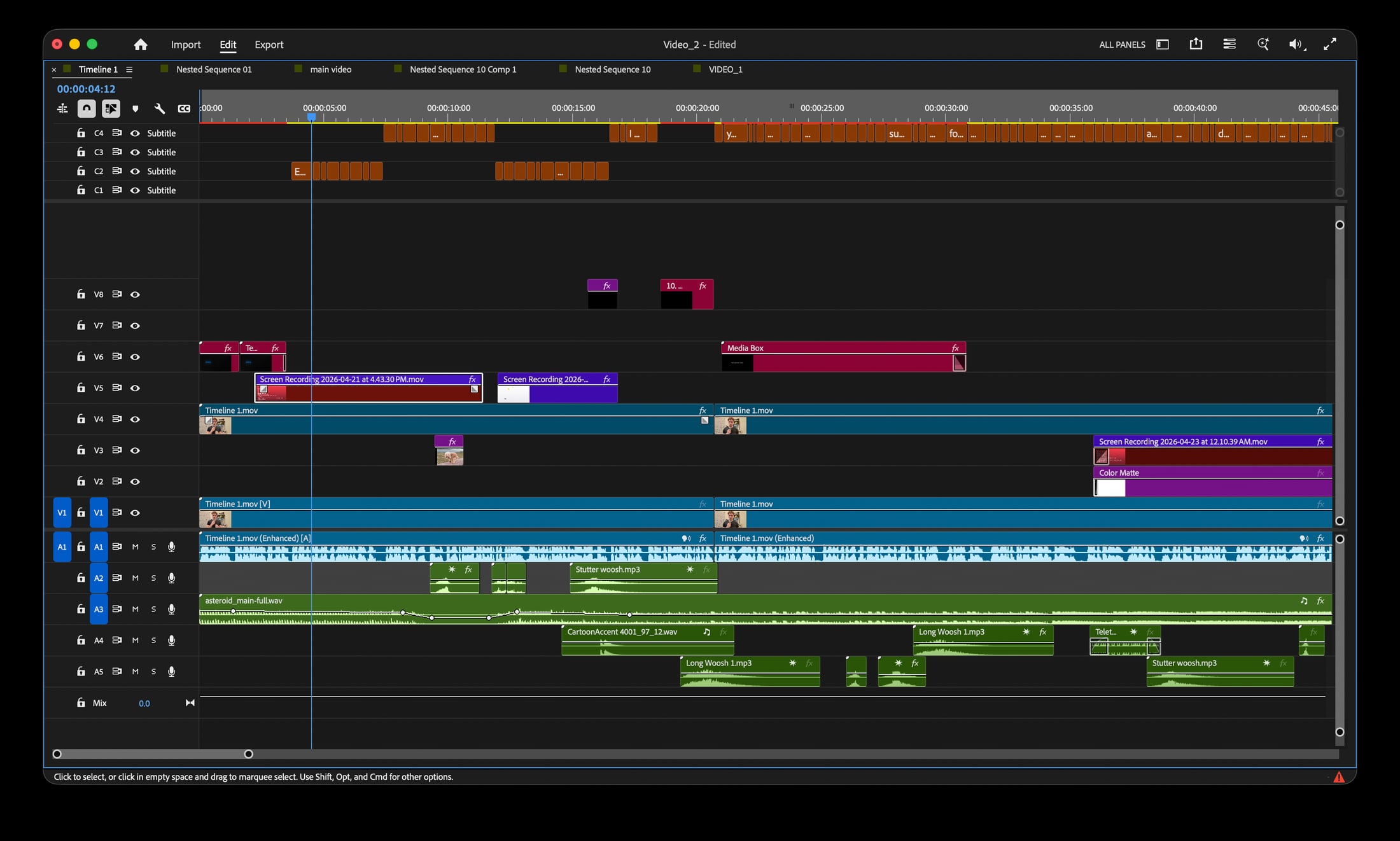Toggle A2 track targeting button
The height and width of the screenshot is (841, 1400).
(99, 578)
